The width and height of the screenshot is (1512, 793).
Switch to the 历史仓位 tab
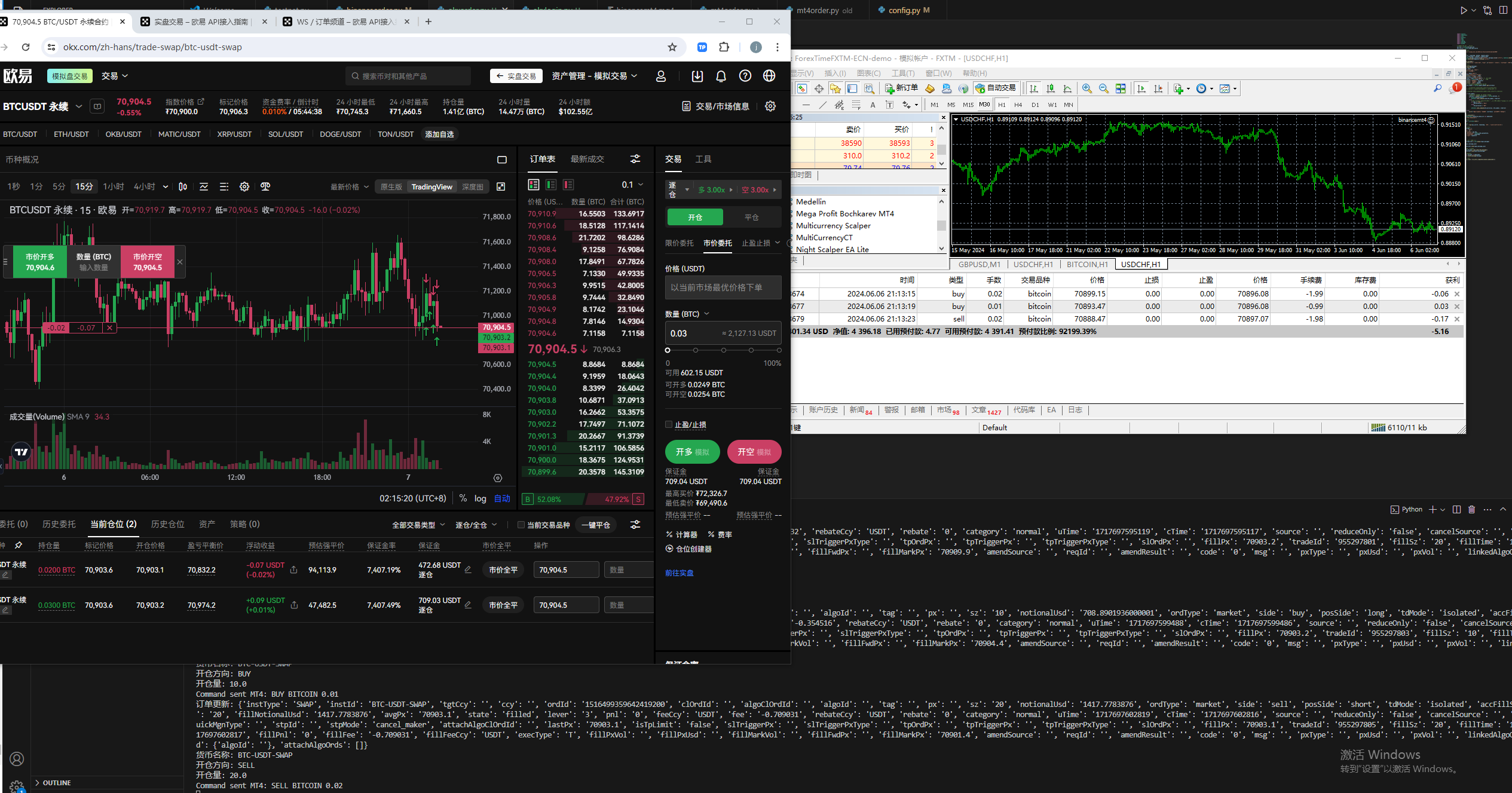click(x=167, y=524)
